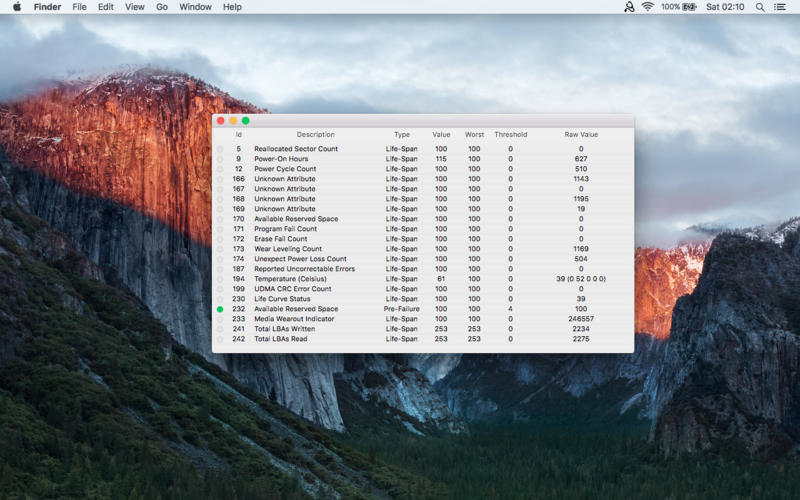The image size is (800, 500).
Task: Select the Reported Uncorrectable Errors row
Action: click(x=423, y=269)
